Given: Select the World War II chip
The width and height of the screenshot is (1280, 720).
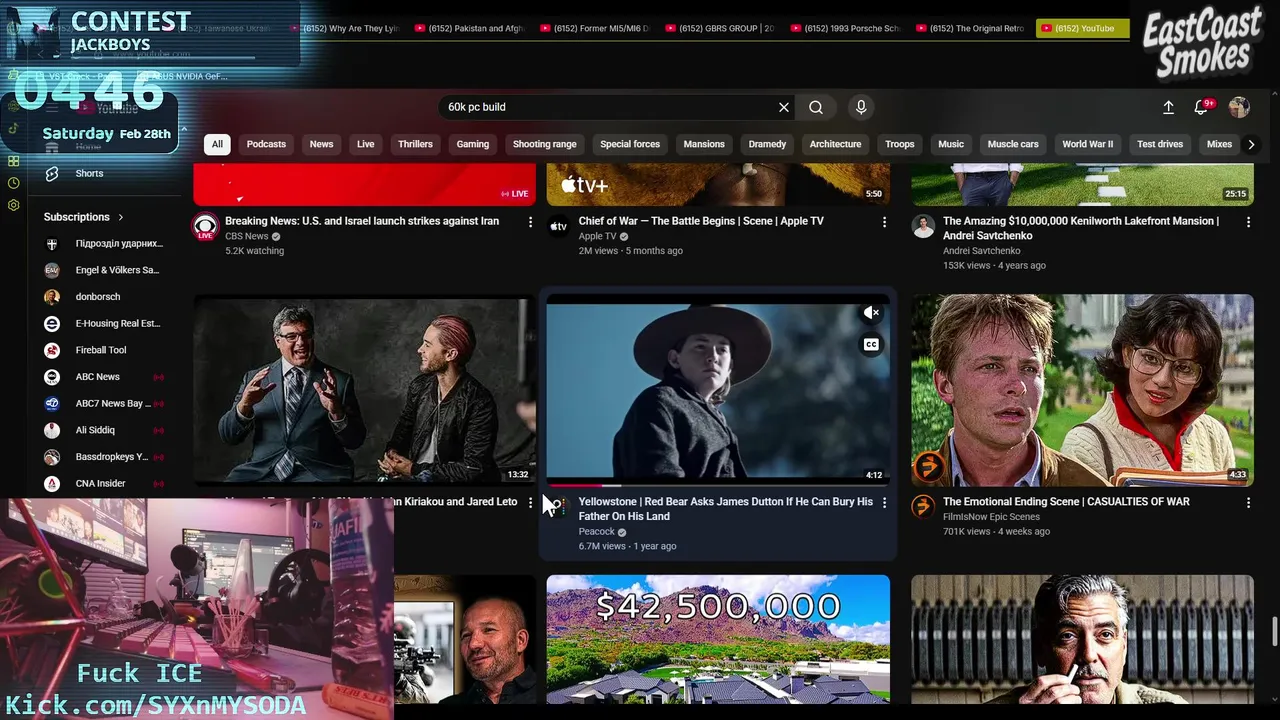Looking at the screenshot, I should coord(1087,144).
